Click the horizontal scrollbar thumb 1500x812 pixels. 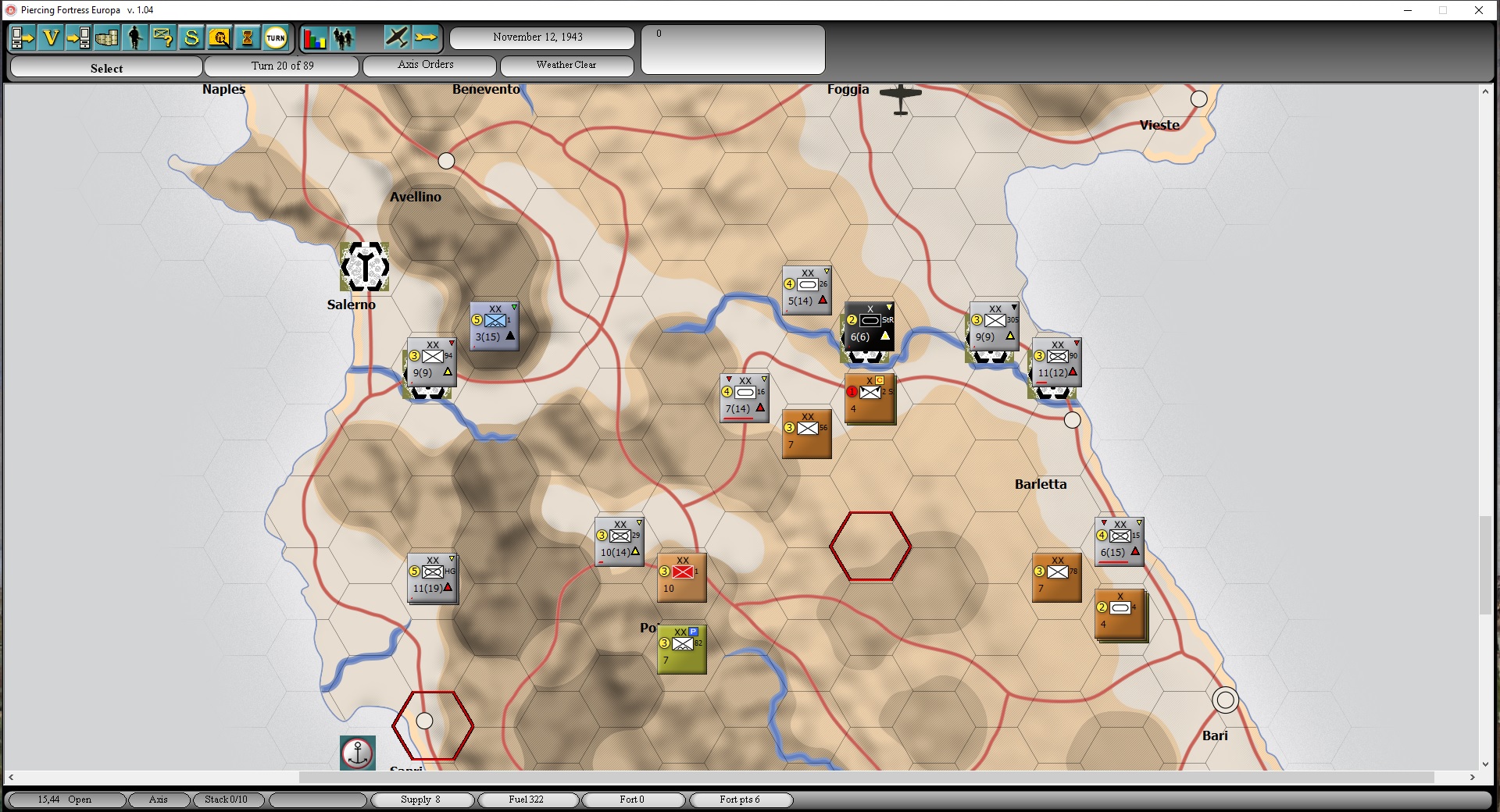pyautogui.click(x=866, y=778)
